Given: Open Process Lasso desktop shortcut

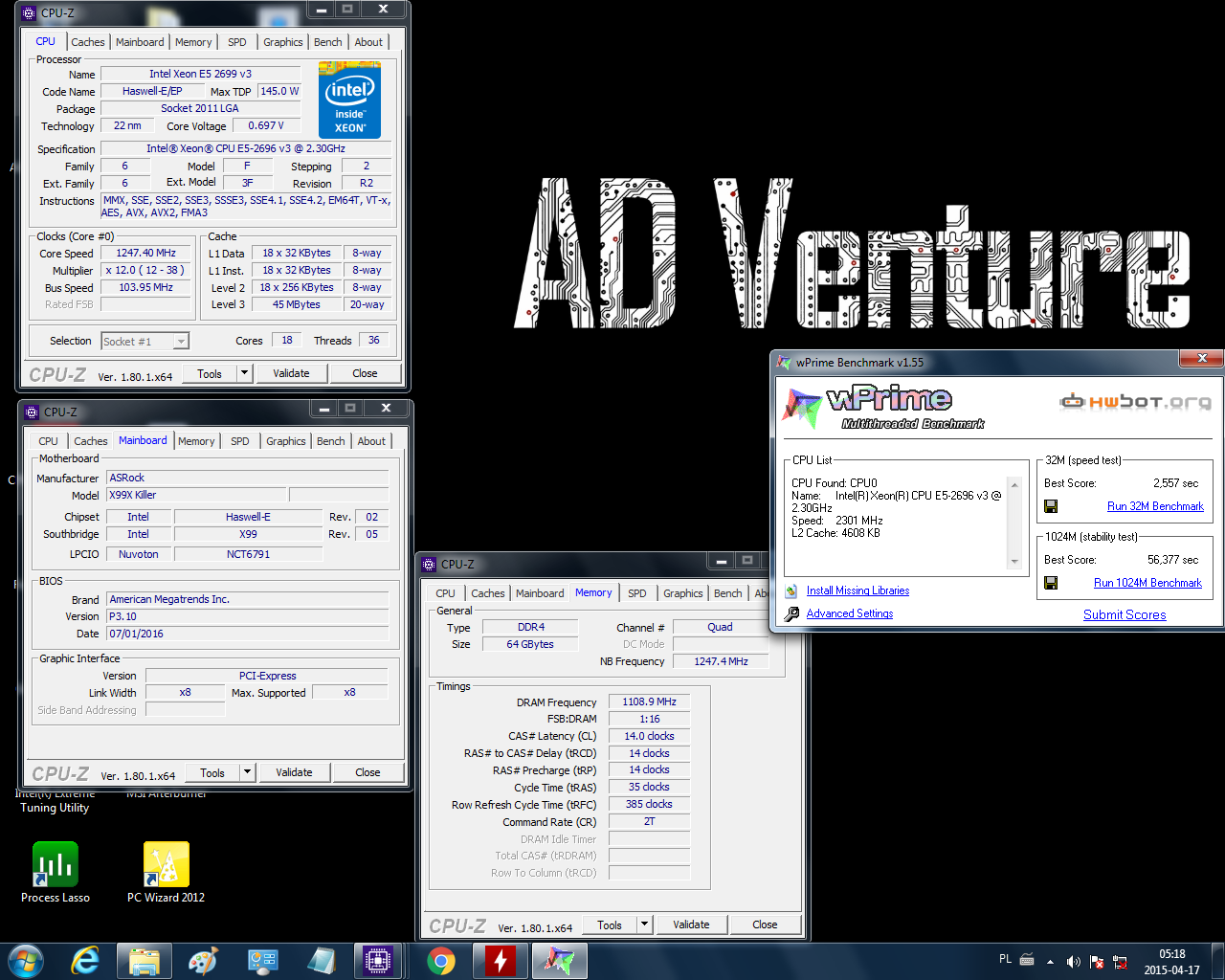Looking at the screenshot, I should coord(56,872).
